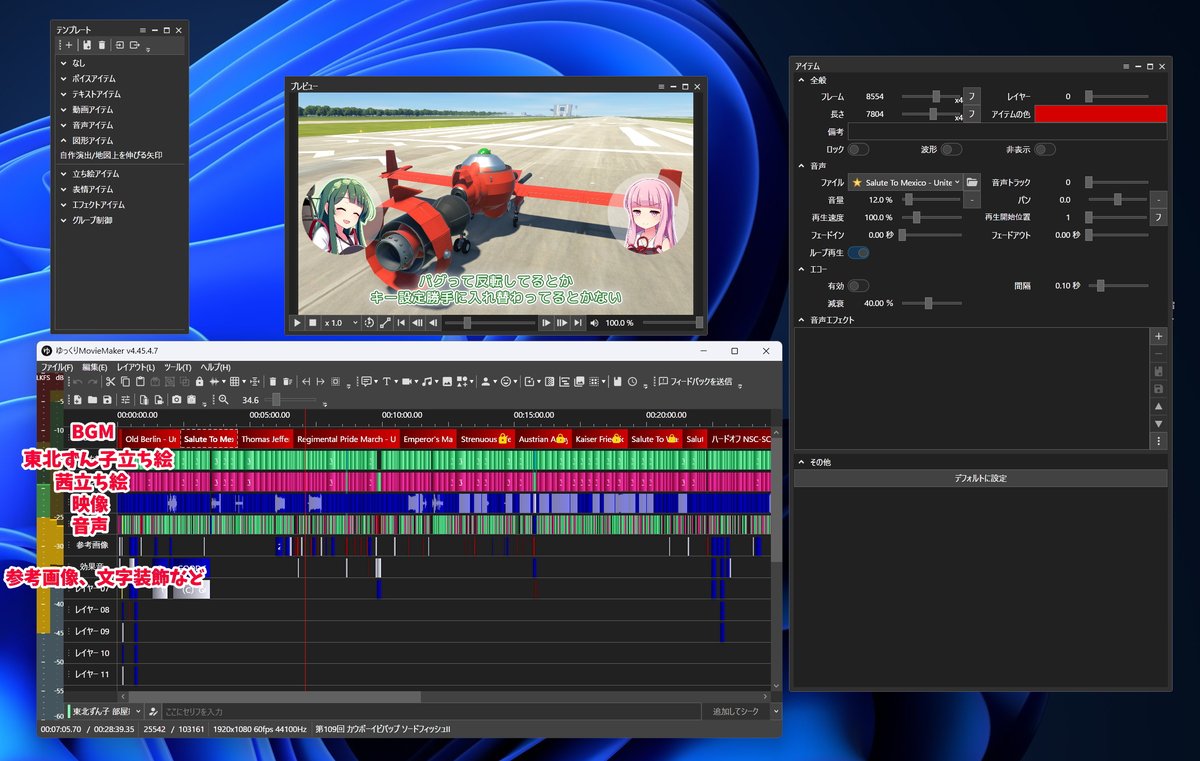Image resolution: width=1200 pixels, height=761 pixels.
Task: Click the import template icon
Action: point(119,45)
